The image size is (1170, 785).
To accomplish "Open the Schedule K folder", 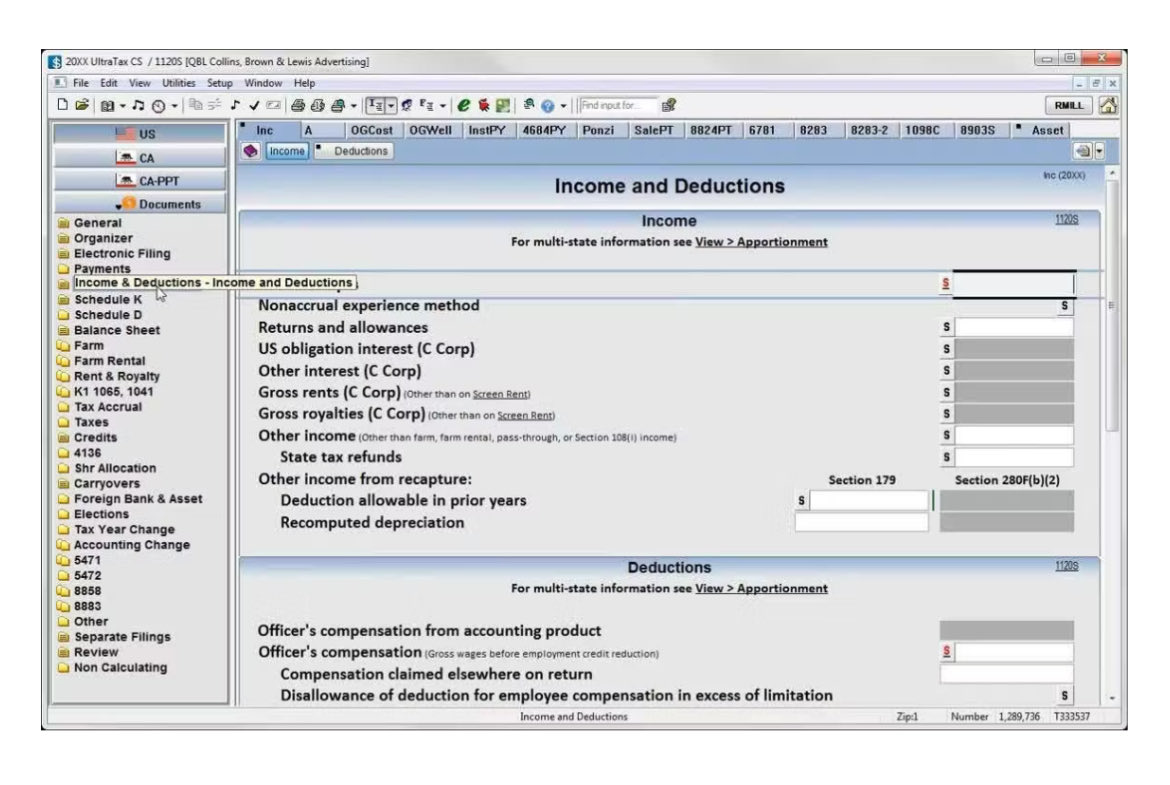I will (x=107, y=299).
